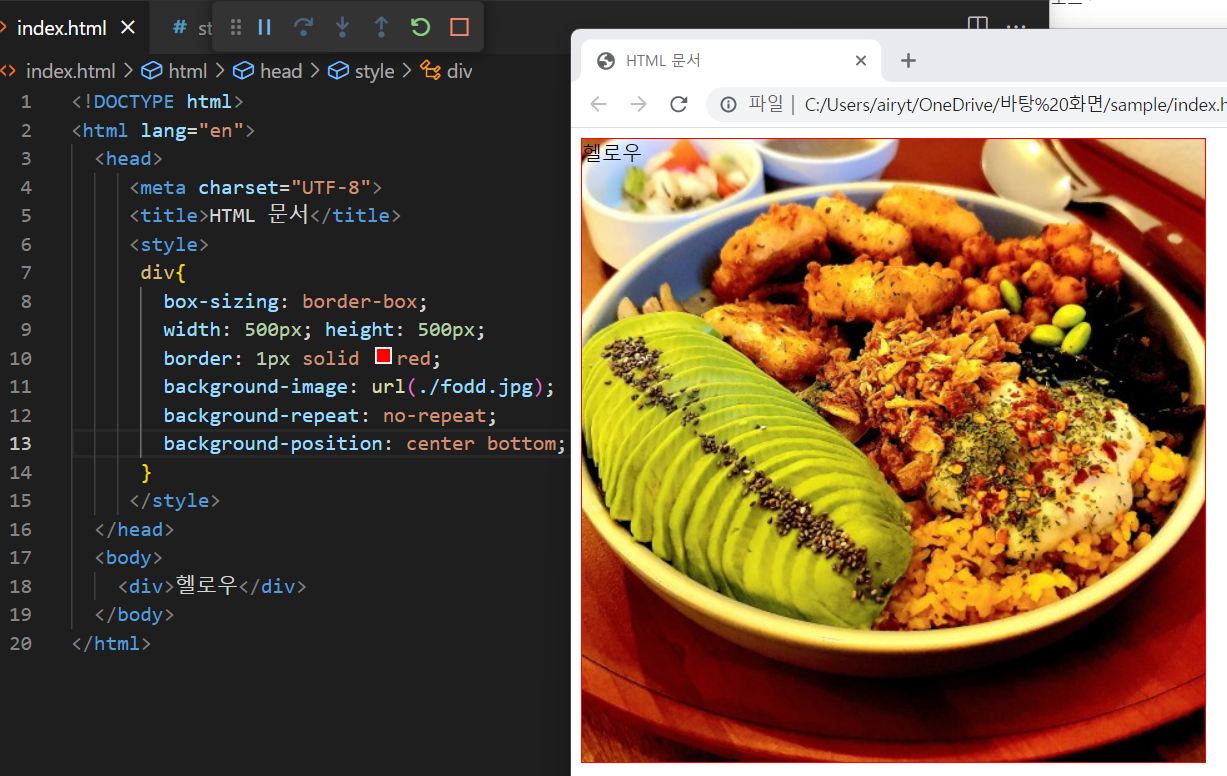Viewport: 1227px width, 776px height.
Task: Switch to the index.html editor tab
Action: tap(61, 28)
